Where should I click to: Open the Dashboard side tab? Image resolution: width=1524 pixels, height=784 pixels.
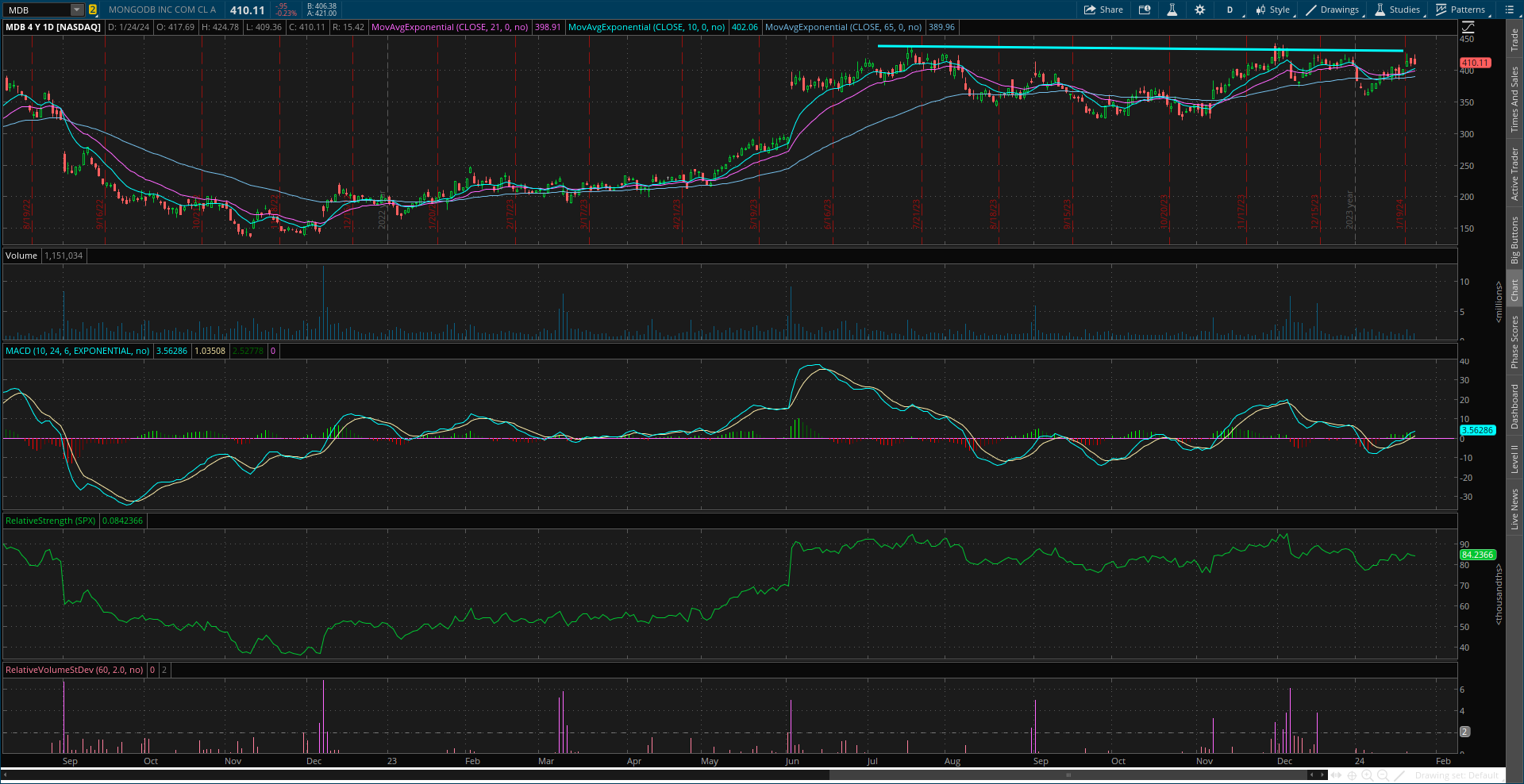point(1514,407)
